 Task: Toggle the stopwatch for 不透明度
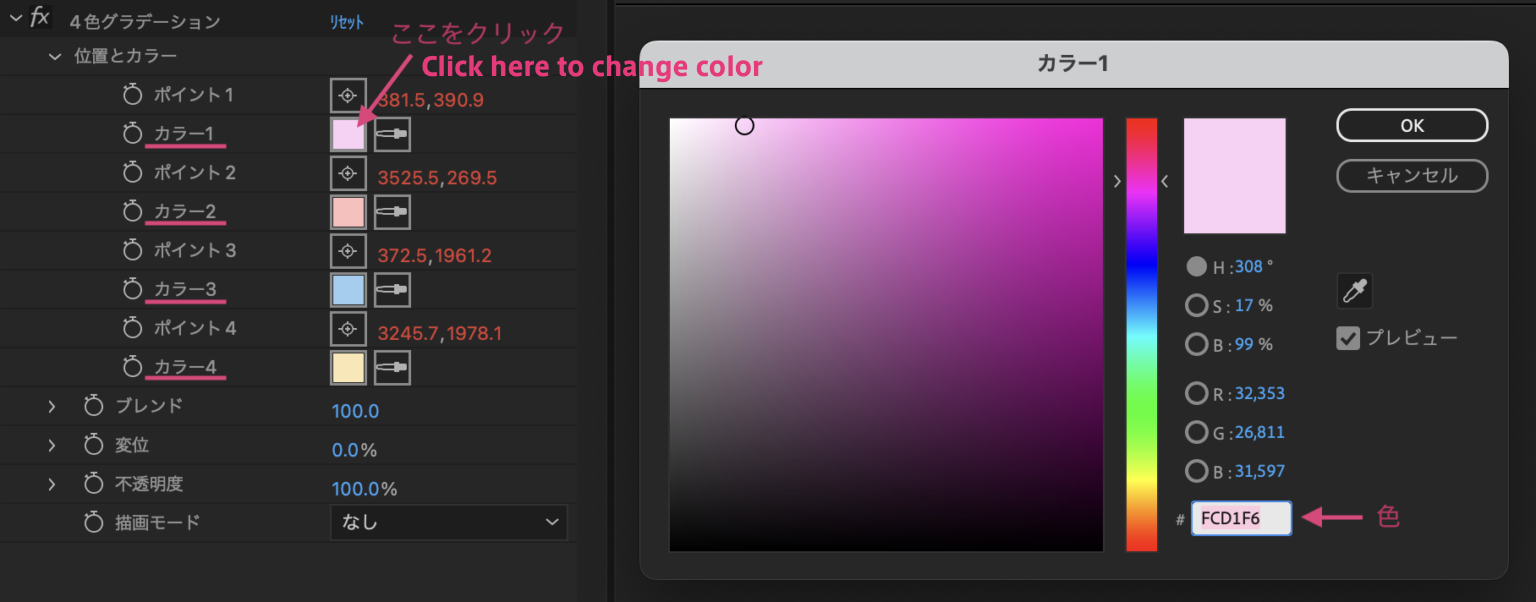coord(94,485)
